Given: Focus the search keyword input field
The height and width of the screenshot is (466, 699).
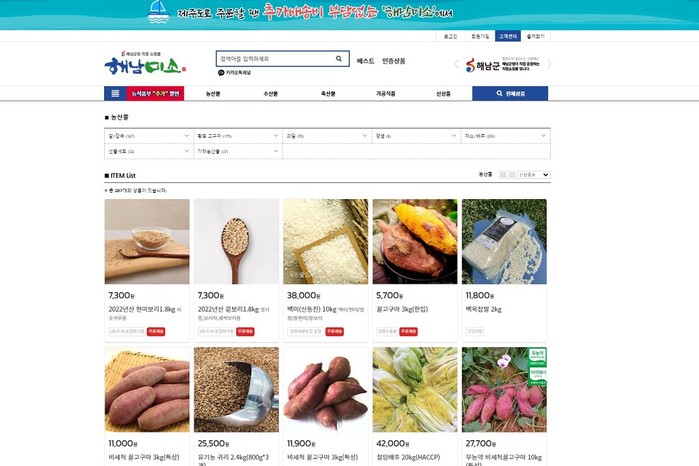Looking at the screenshot, I should tap(276, 58).
